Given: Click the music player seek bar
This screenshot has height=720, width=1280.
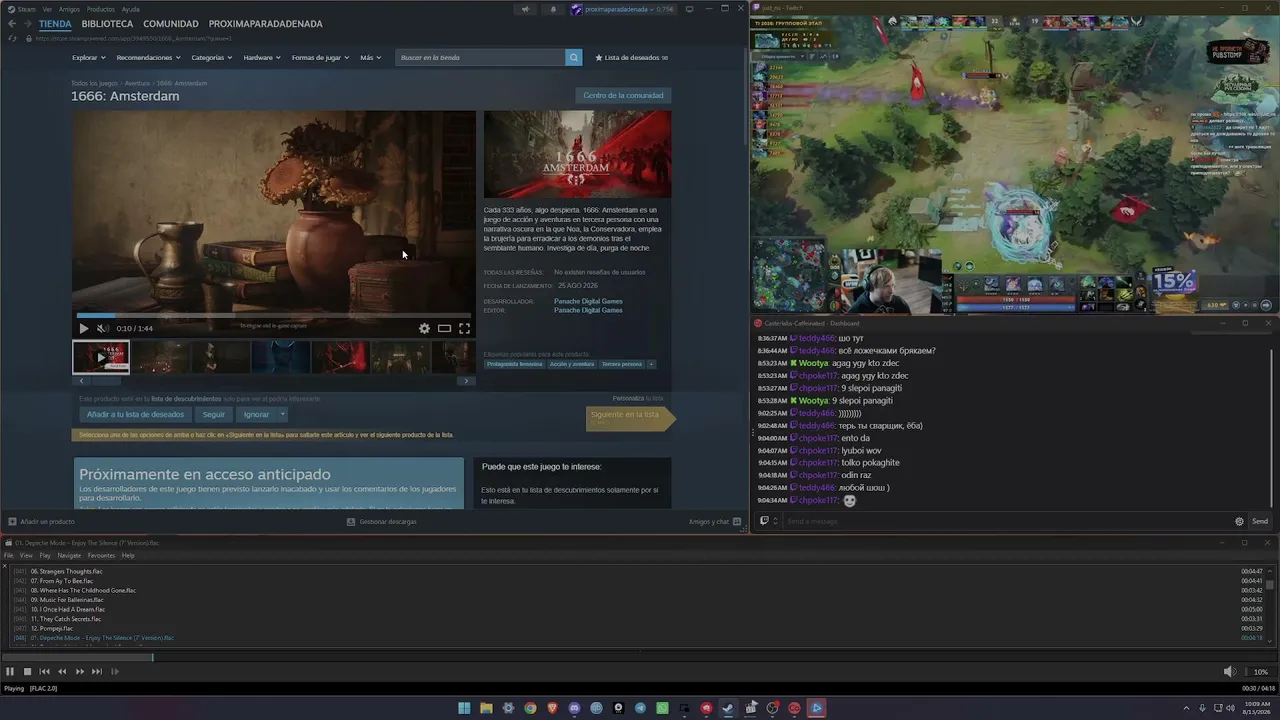Looking at the screenshot, I should [x=640, y=657].
